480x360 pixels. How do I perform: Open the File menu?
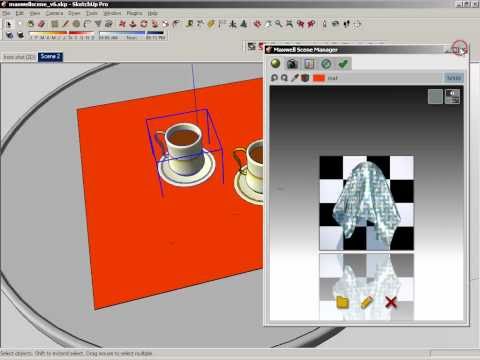(6, 13)
